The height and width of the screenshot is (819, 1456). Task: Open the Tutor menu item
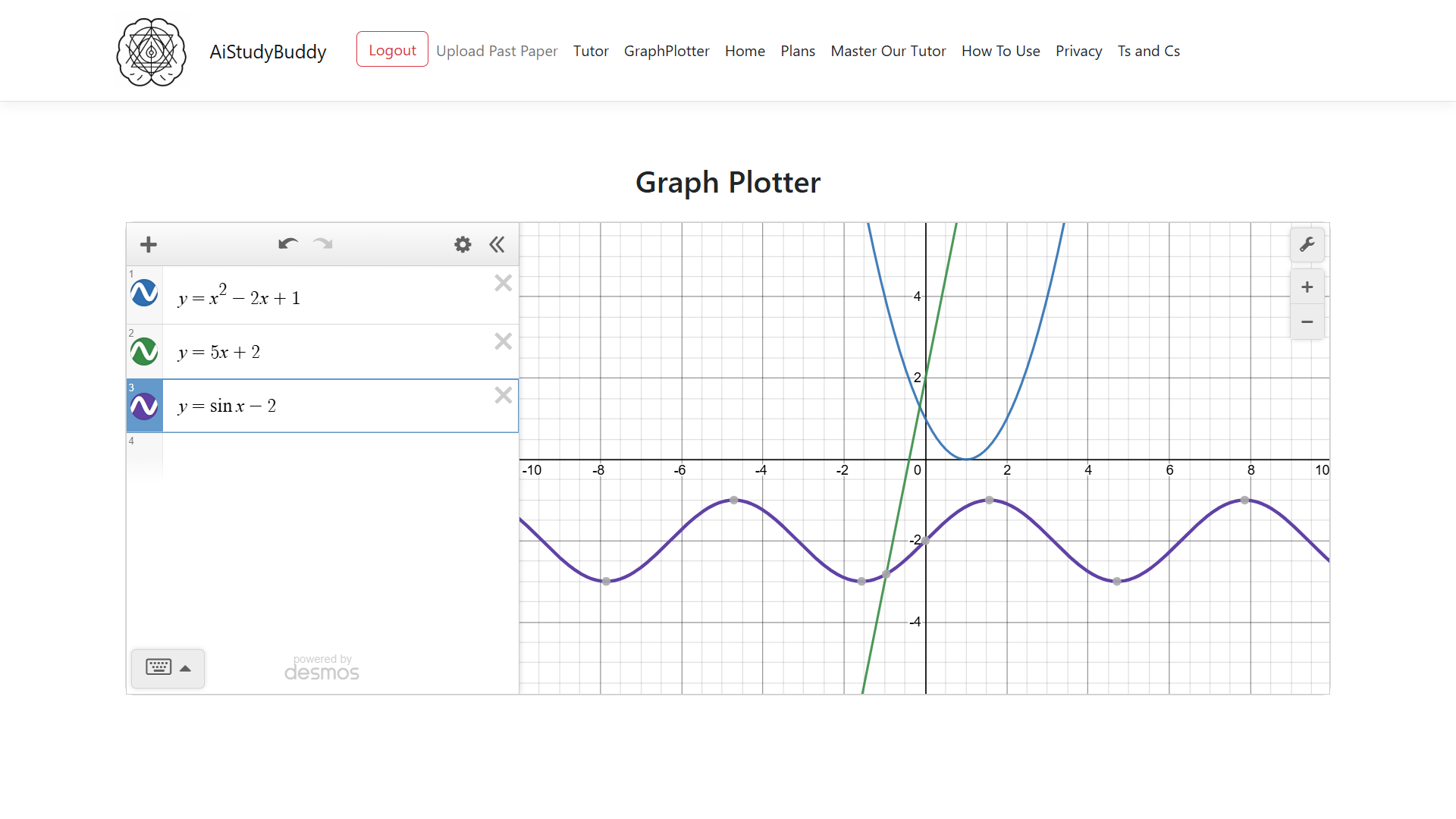click(591, 51)
